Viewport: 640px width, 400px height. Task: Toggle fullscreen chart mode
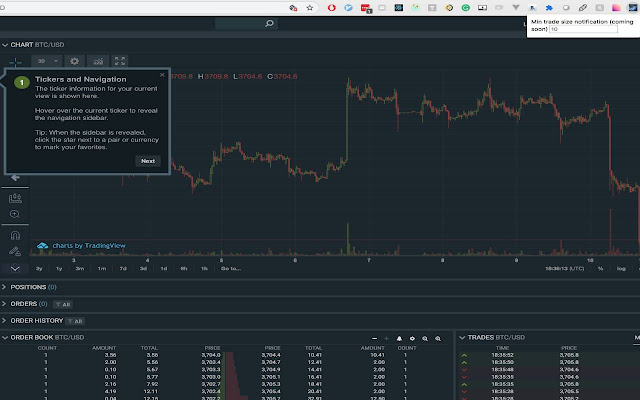(x=120, y=61)
